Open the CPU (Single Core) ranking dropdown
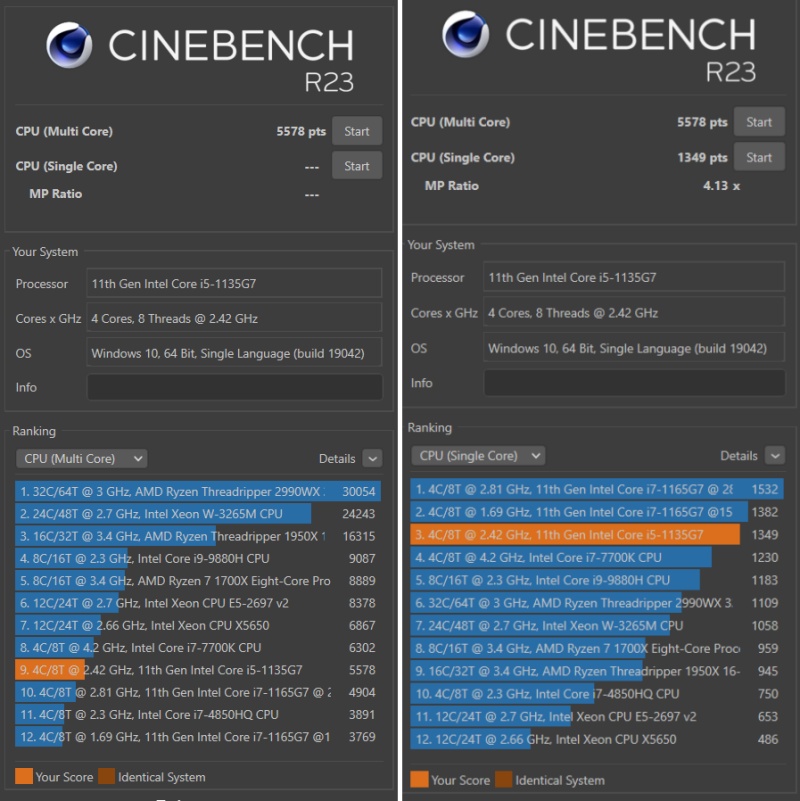The image size is (800, 801). point(478,456)
